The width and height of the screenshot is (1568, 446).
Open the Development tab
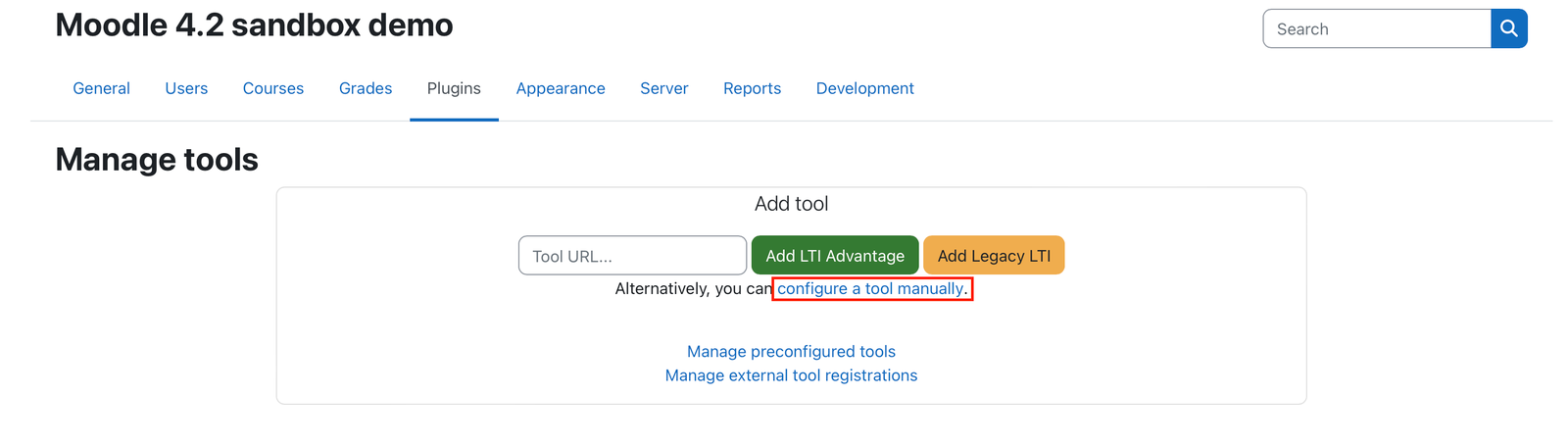pos(865,88)
